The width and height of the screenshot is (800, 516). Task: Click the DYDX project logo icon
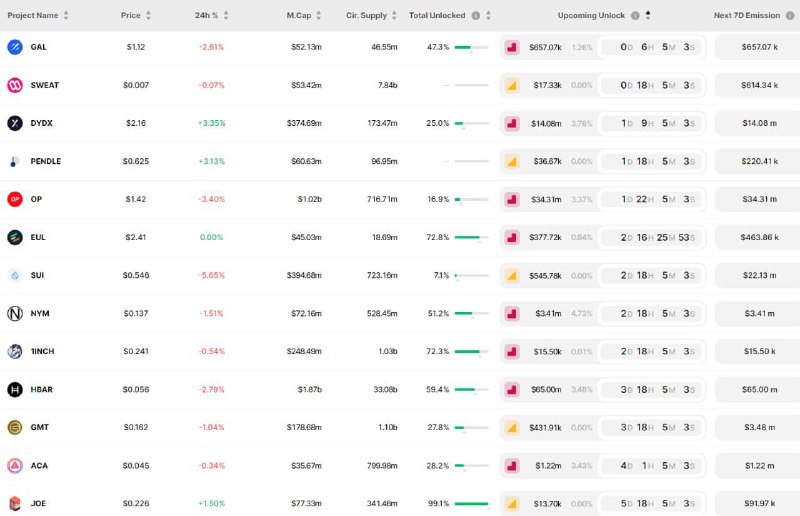point(15,123)
